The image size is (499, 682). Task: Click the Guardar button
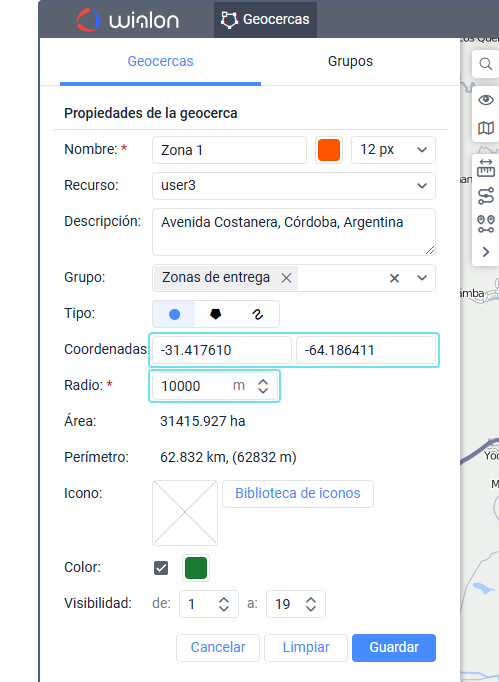point(394,648)
